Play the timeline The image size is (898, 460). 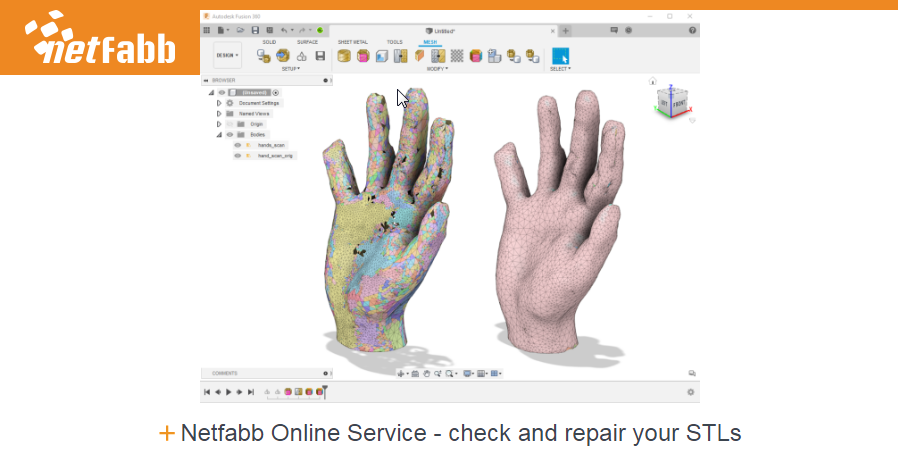[x=229, y=392]
